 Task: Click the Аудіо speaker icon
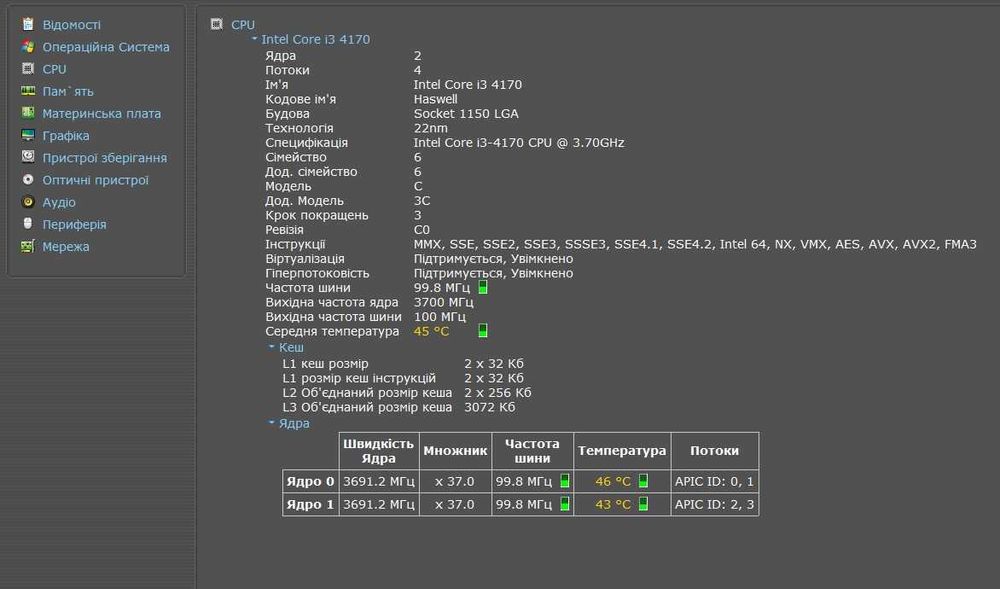[27, 202]
